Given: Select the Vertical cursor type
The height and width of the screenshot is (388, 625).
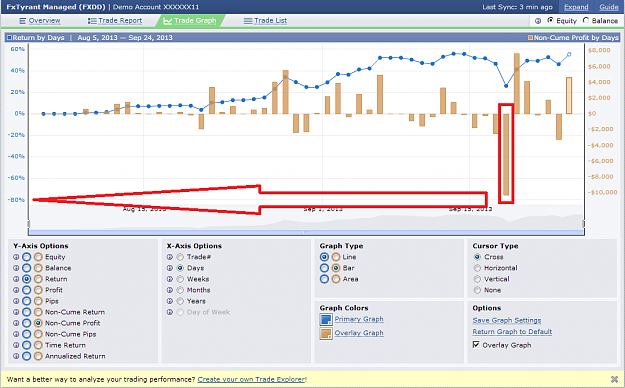Looking at the screenshot, I should click(x=477, y=279).
